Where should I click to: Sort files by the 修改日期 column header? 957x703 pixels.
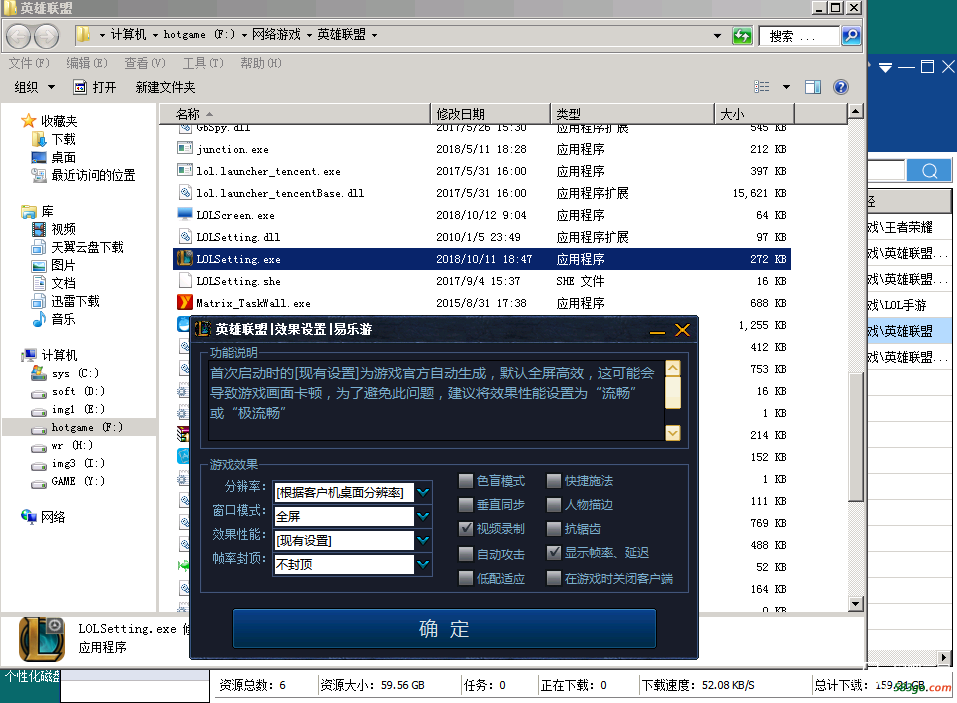point(491,114)
